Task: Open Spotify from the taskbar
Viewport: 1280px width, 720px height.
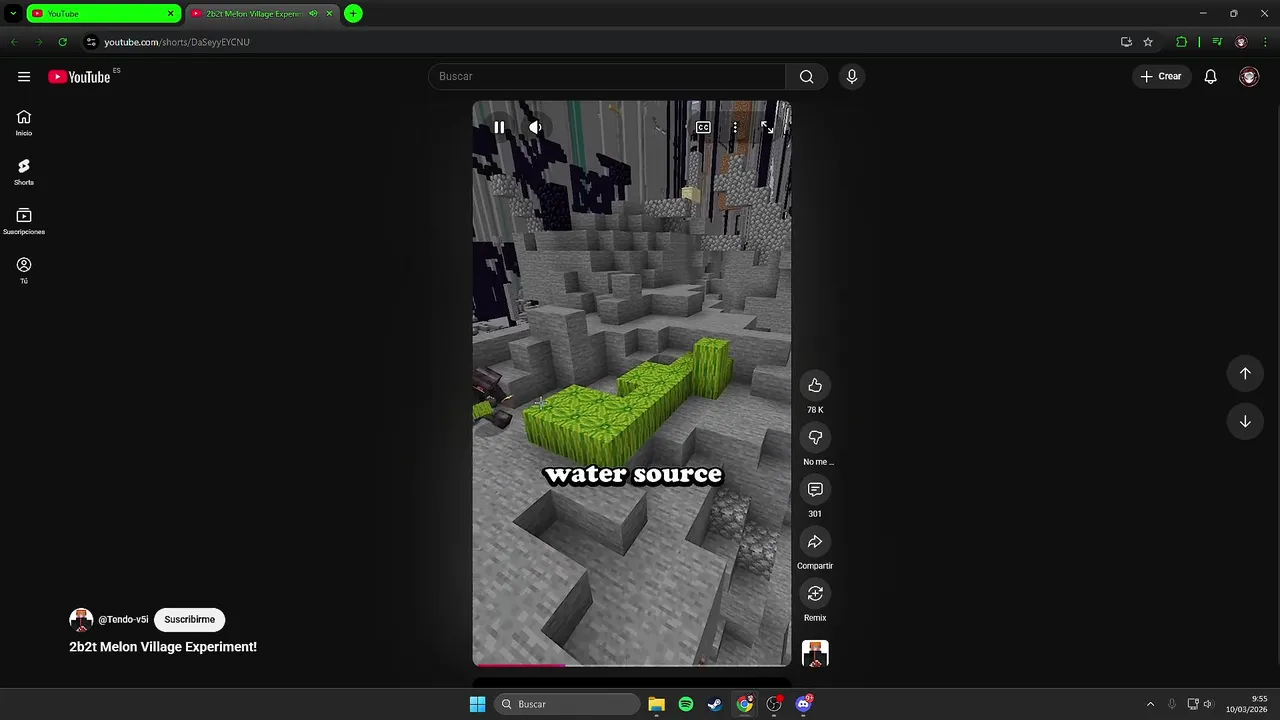Action: pos(686,704)
